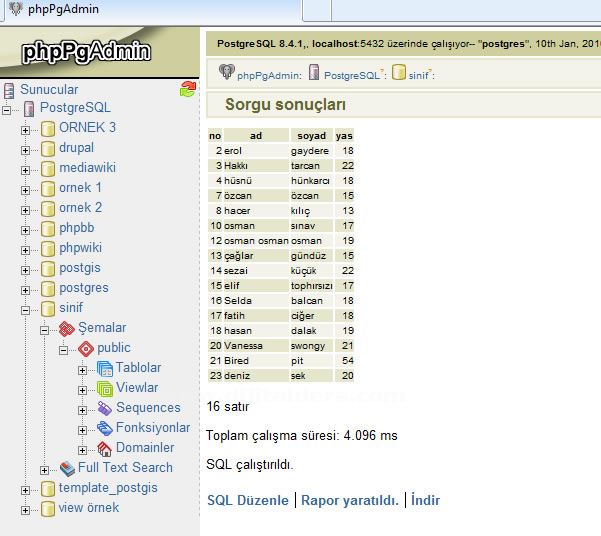Click the public schema diamond icon
601x536 pixels.
pos(86,349)
